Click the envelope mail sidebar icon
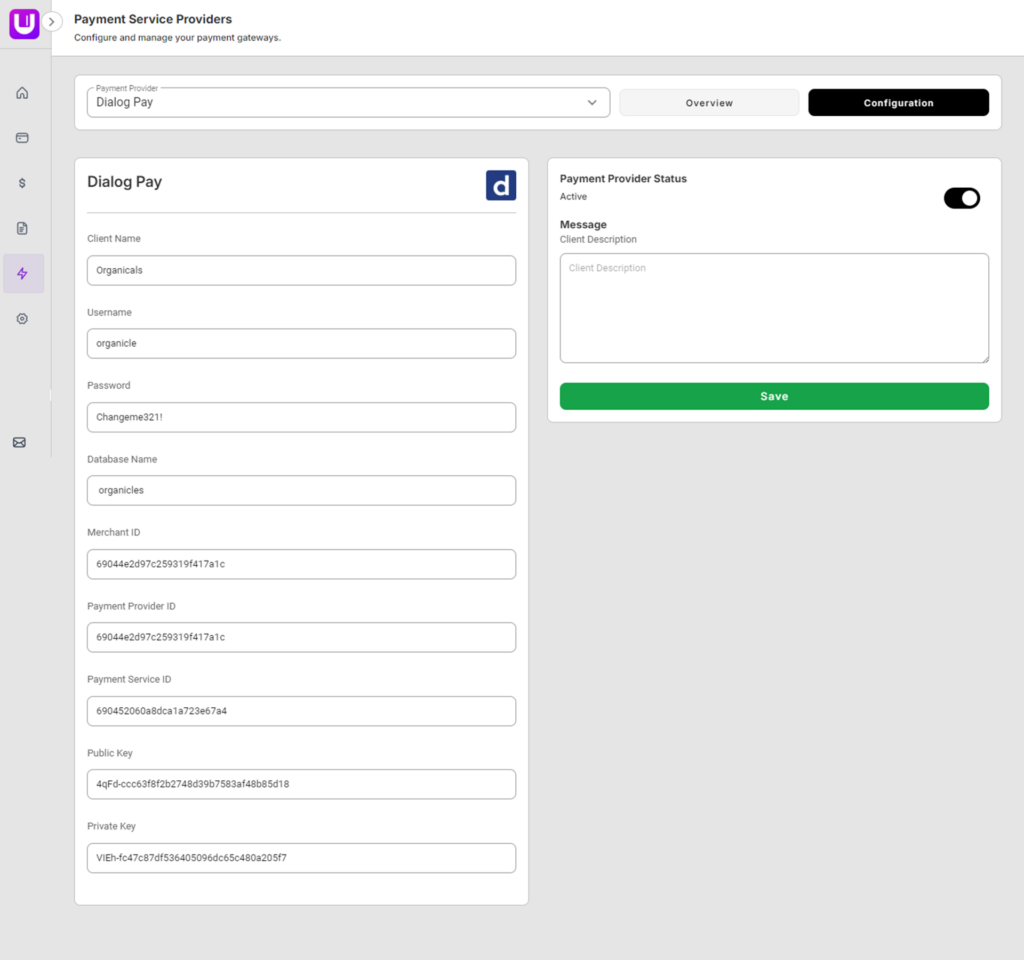The height and width of the screenshot is (960, 1024). pyautogui.click(x=19, y=442)
